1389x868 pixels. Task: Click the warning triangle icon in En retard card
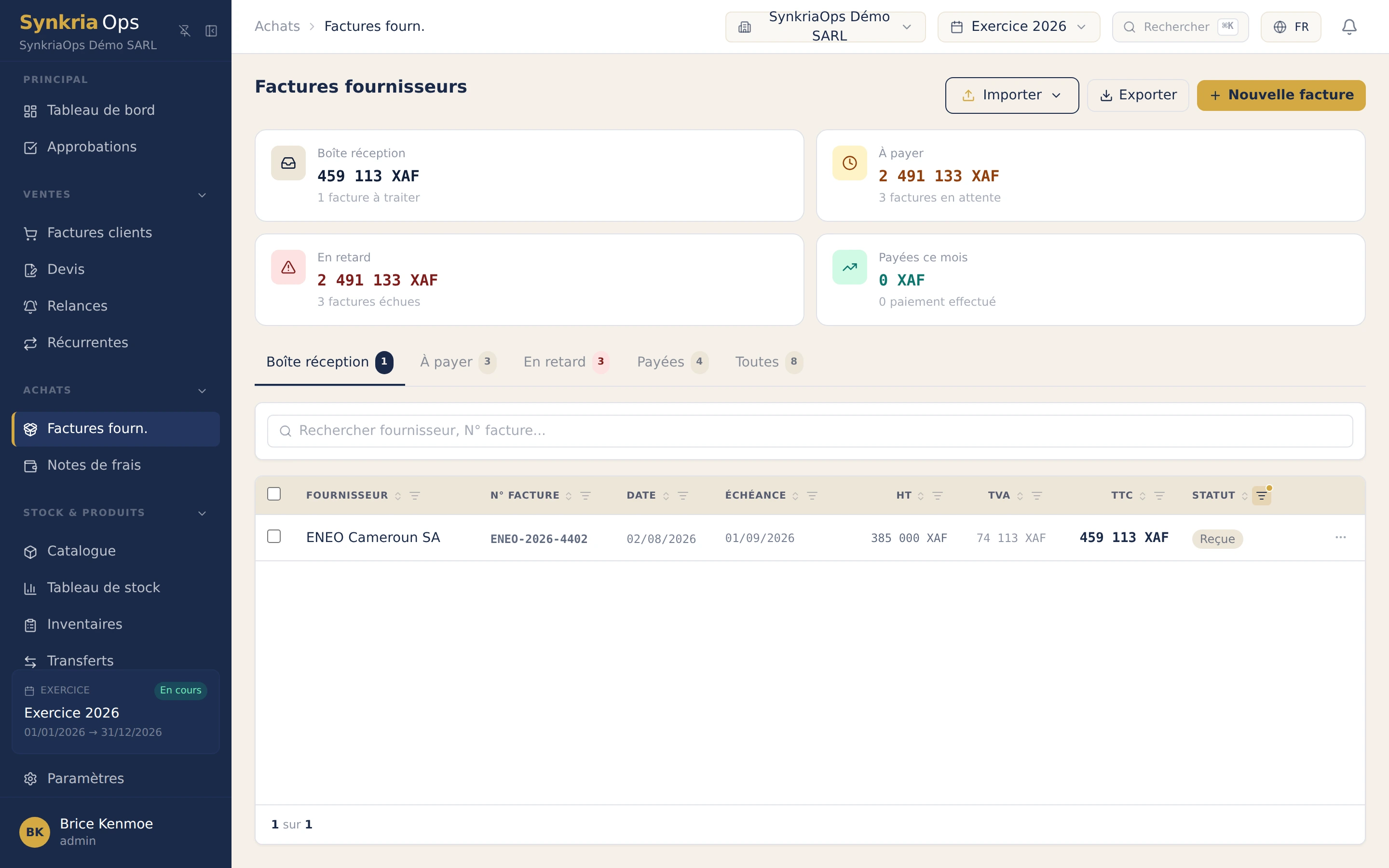[x=288, y=267]
